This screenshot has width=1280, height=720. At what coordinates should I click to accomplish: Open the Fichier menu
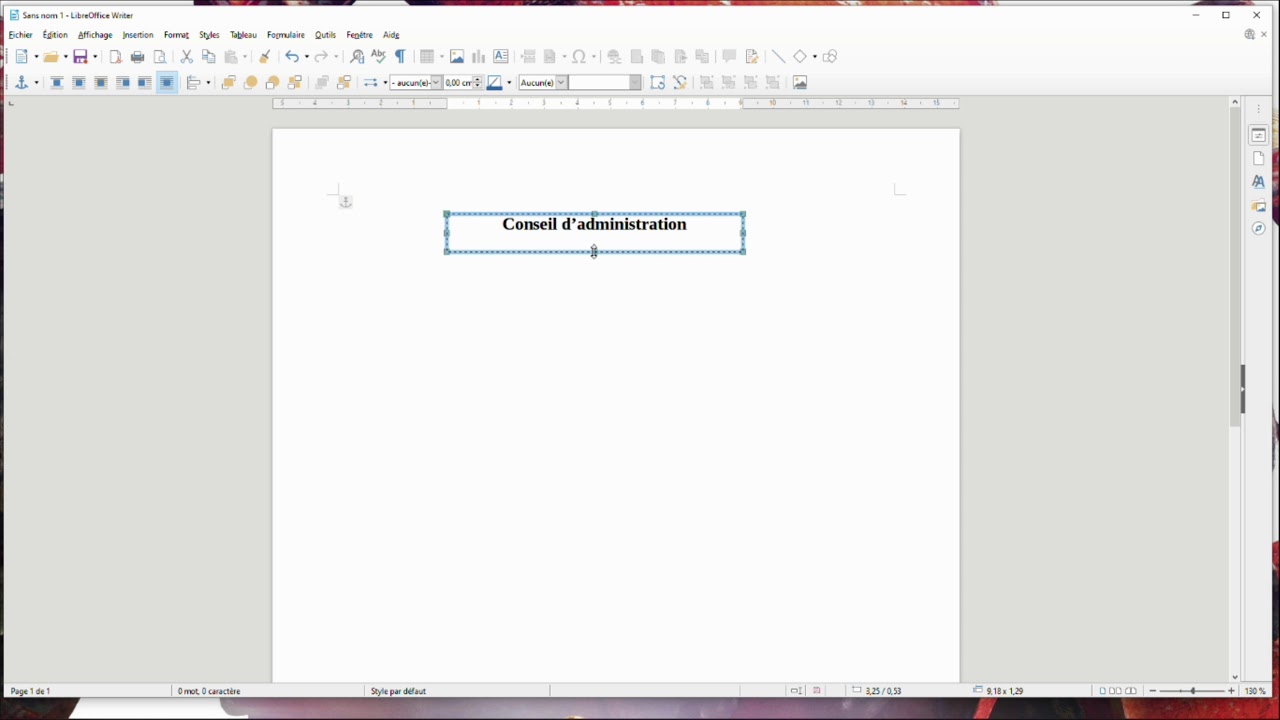(x=21, y=35)
